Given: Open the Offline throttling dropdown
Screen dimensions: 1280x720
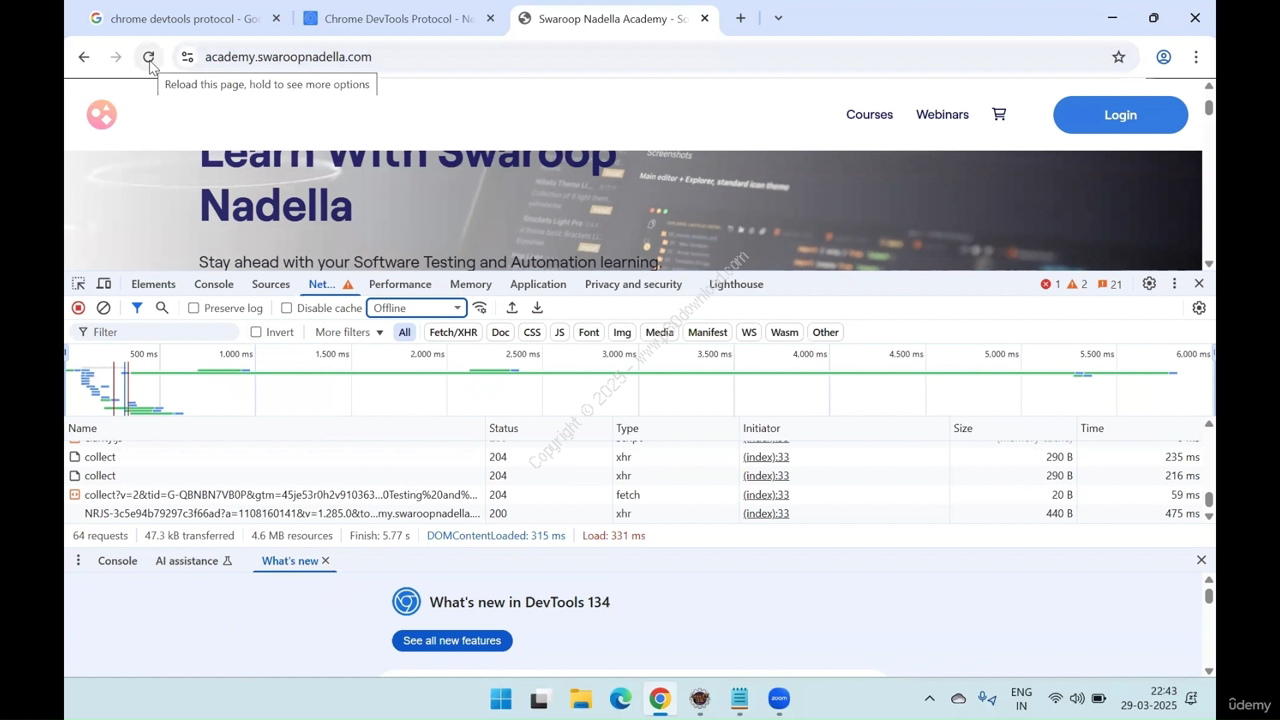Looking at the screenshot, I should 417,308.
